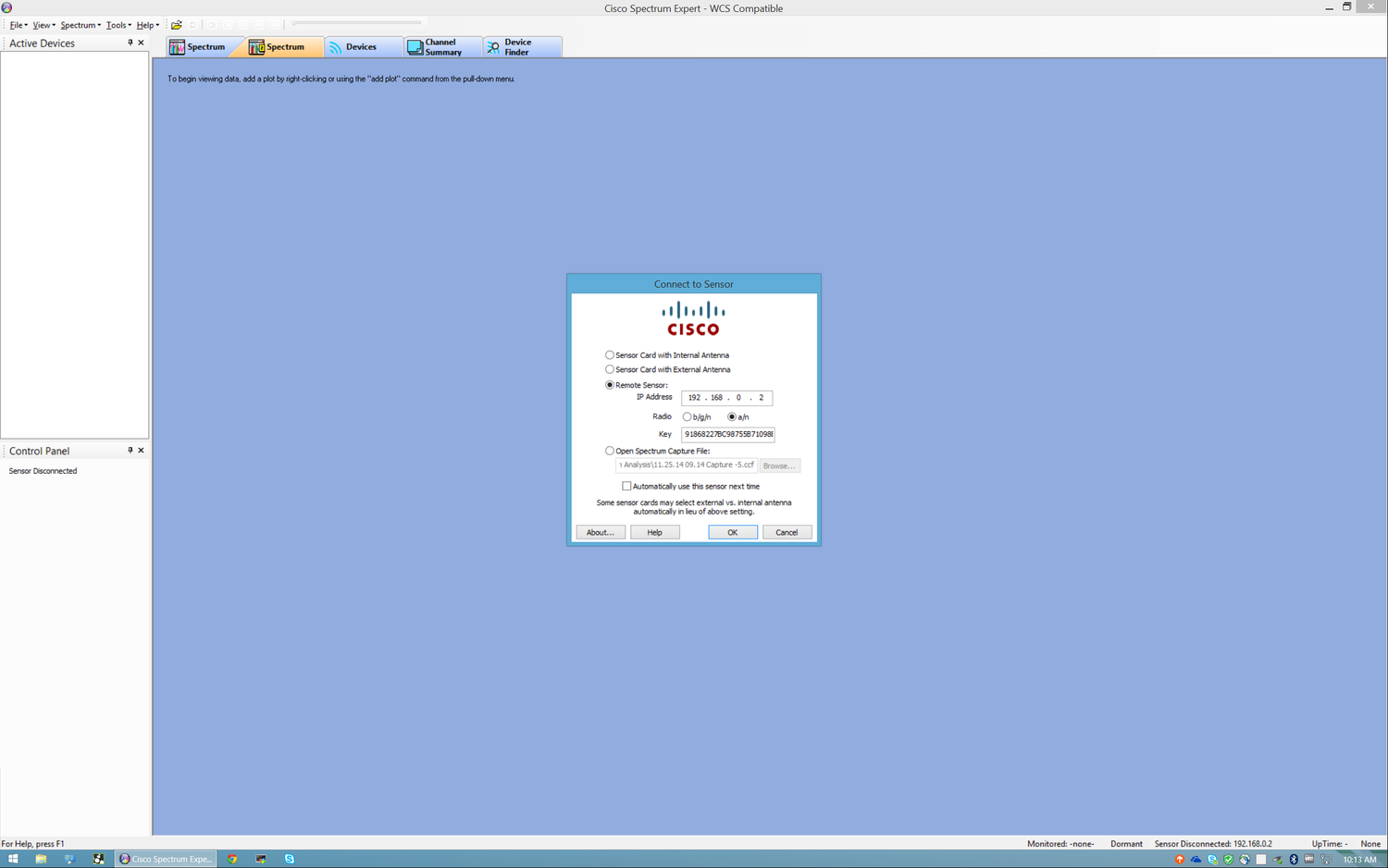The height and width of the screenshot is (868, 1388).
Task: Close the Control Panel pane
Action: 141,451
